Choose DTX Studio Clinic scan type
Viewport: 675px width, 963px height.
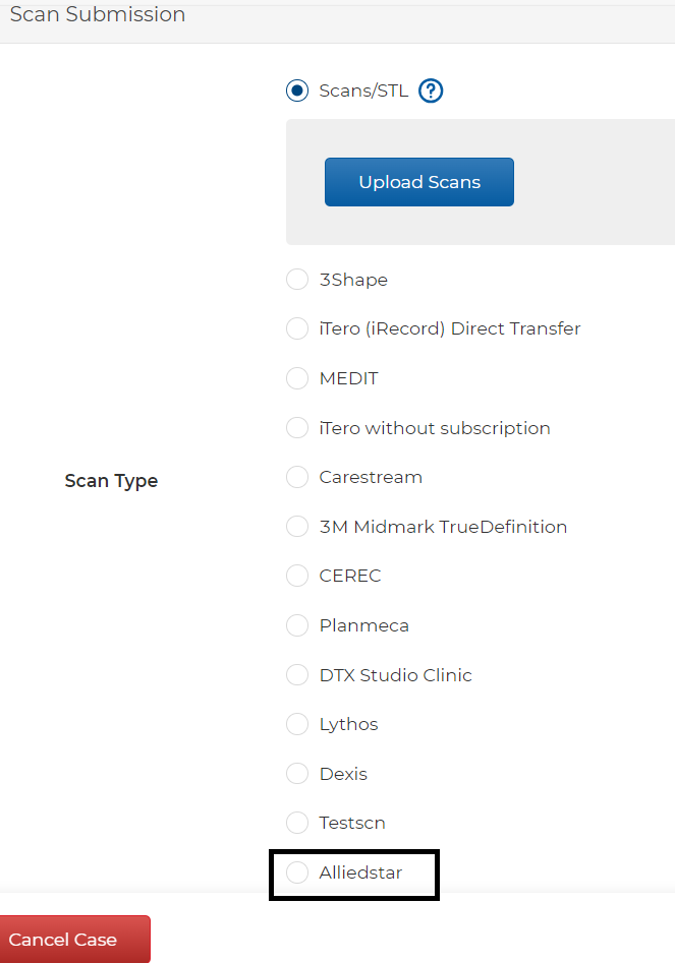coord(297,674)
